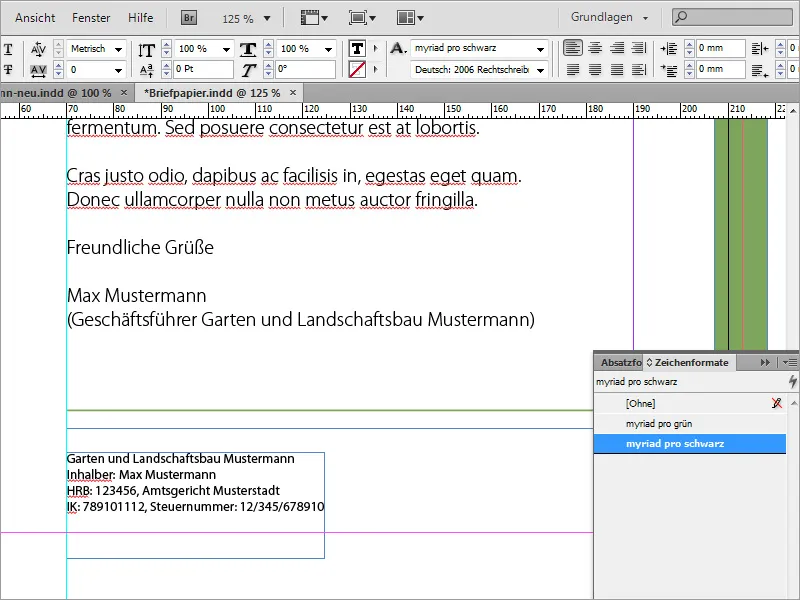
Task: Align paragraph away from the spine
Action: click(x=639, y=69)
